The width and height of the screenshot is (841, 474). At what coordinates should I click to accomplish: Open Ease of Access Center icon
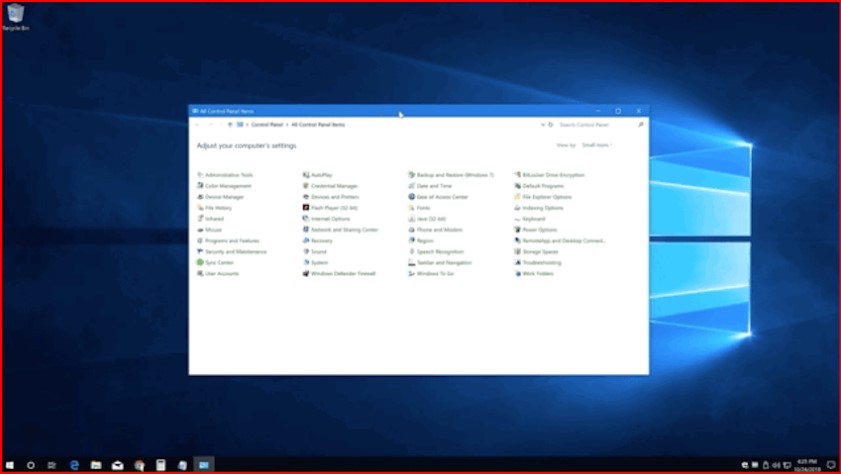(411, 197)
